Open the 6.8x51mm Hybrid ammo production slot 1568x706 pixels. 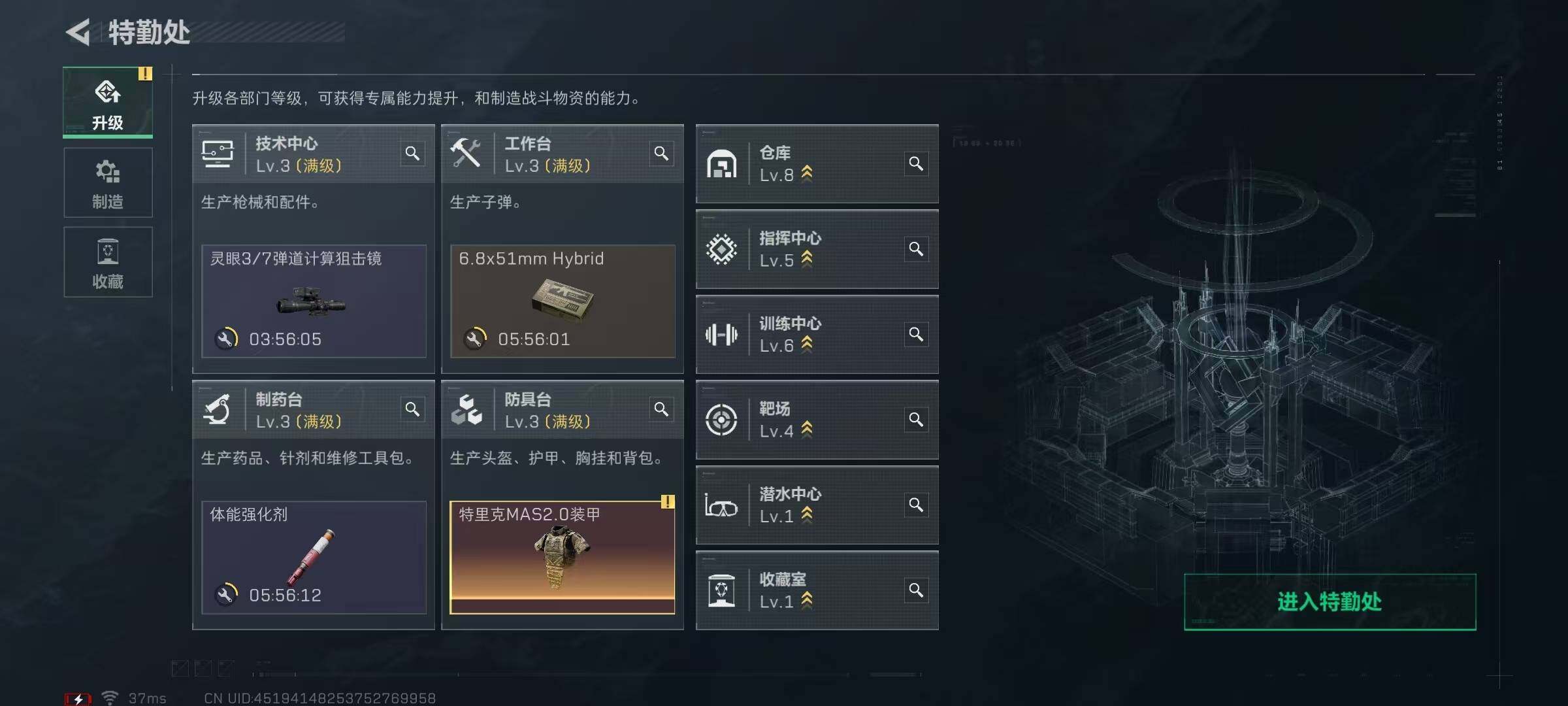point(562,301)
